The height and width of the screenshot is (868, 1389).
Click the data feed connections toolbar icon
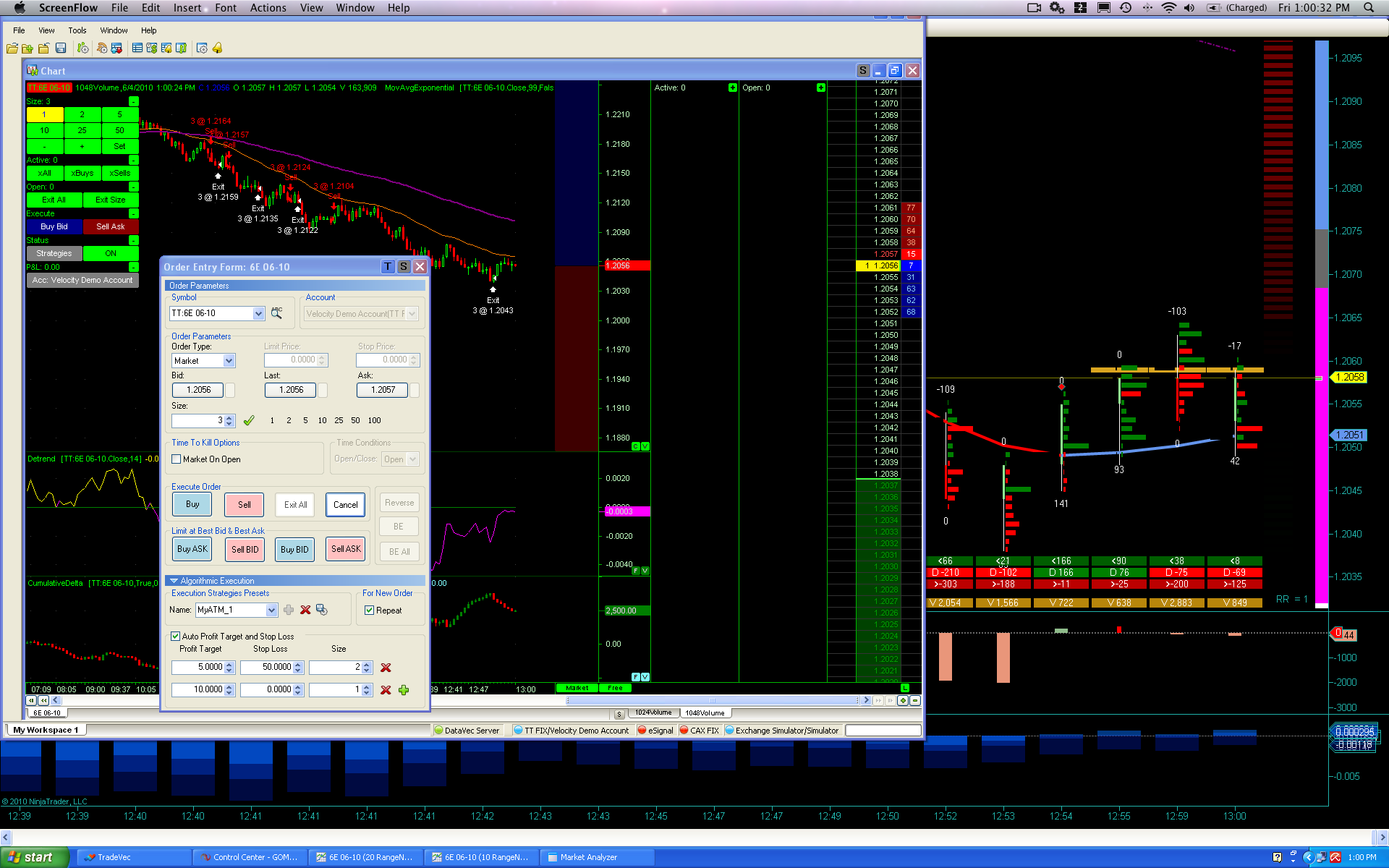[x=102, y=48]
